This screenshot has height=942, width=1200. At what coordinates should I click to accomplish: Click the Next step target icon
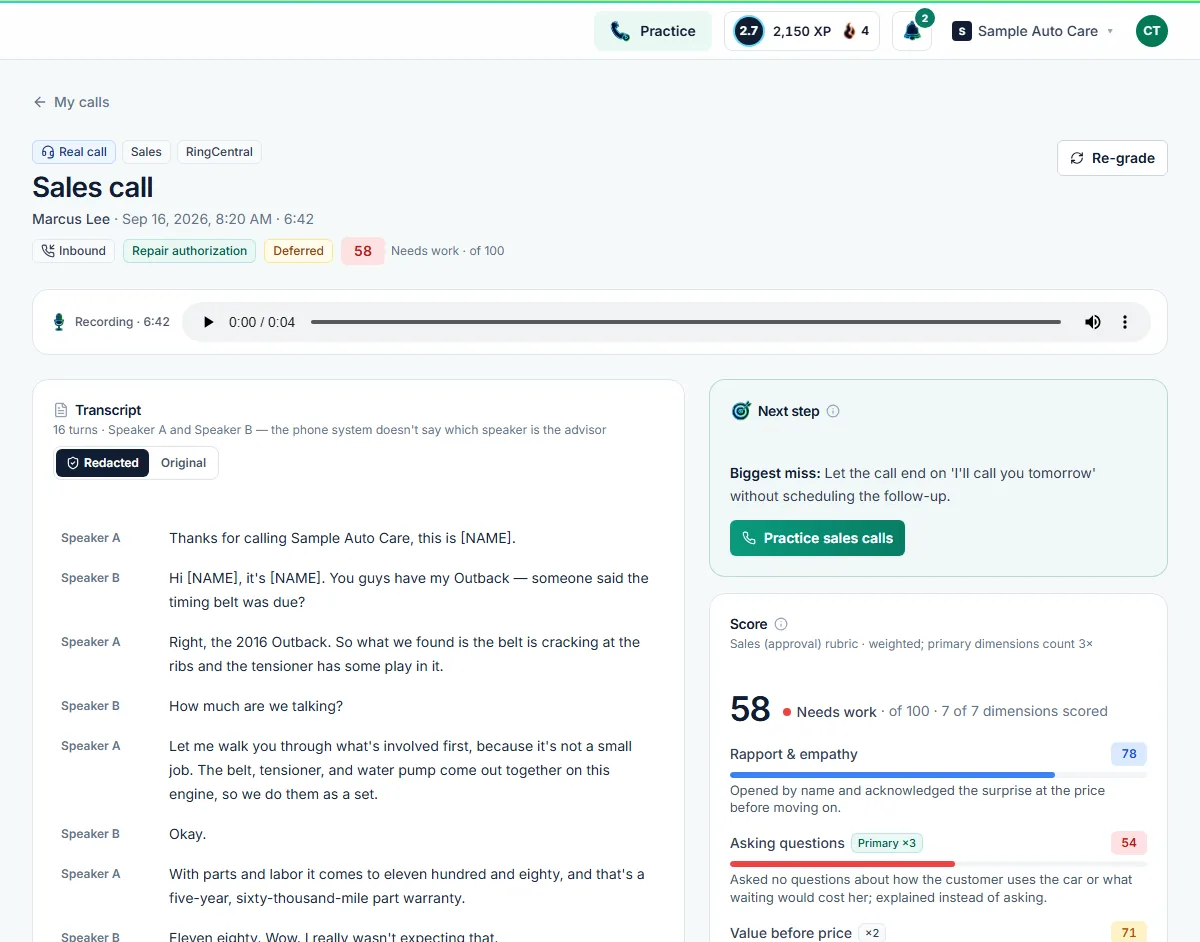click(741, 411)
